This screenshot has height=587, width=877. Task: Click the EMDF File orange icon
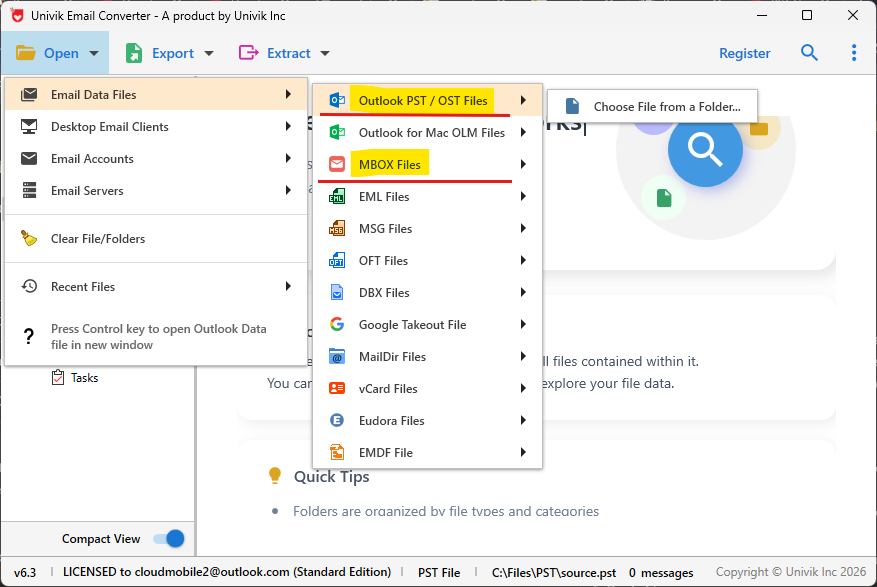pyautogui.click(x=337, y=452)
